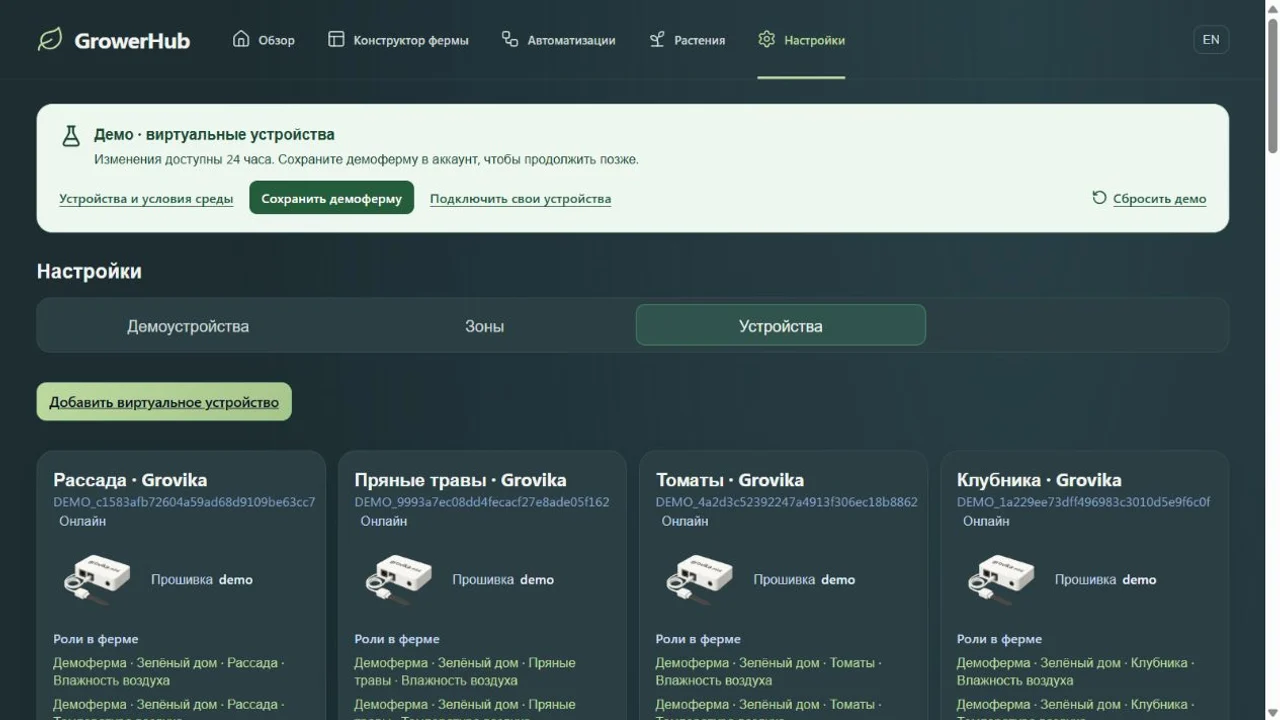Open the Обзор navigation item
The width and height of the screenshot is (1280, 720).
[x=264, y=40]
